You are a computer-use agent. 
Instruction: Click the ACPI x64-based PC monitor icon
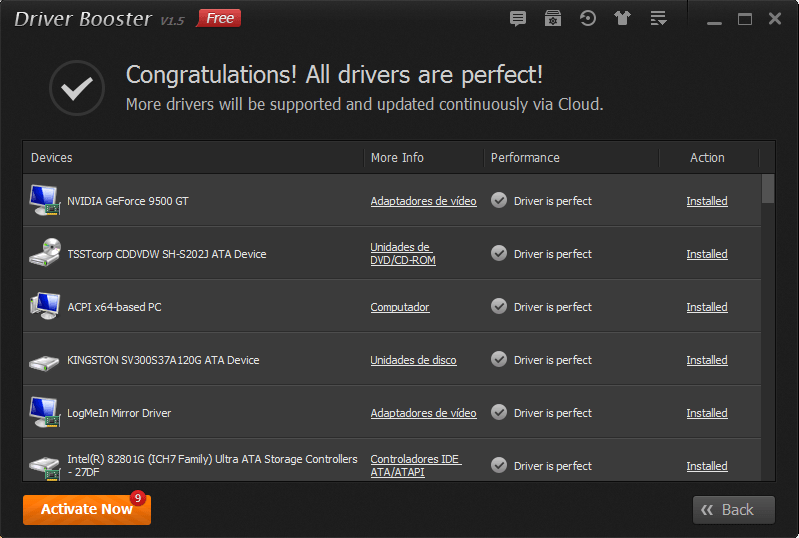click(x=45, y=306)
